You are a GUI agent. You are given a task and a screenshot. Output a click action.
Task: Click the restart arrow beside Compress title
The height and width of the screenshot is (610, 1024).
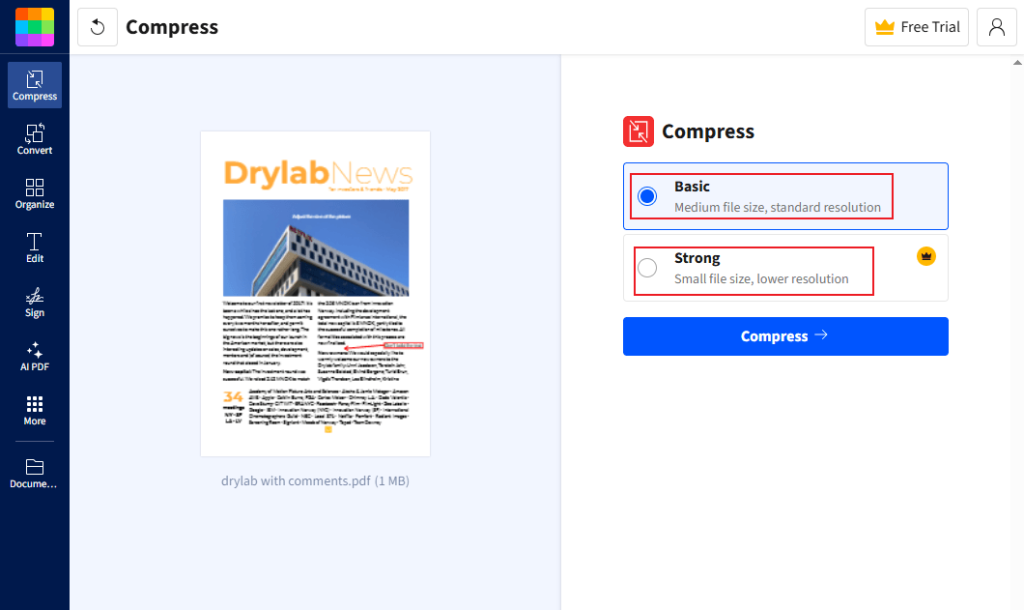pyautogui.click(x=97, y=27)
